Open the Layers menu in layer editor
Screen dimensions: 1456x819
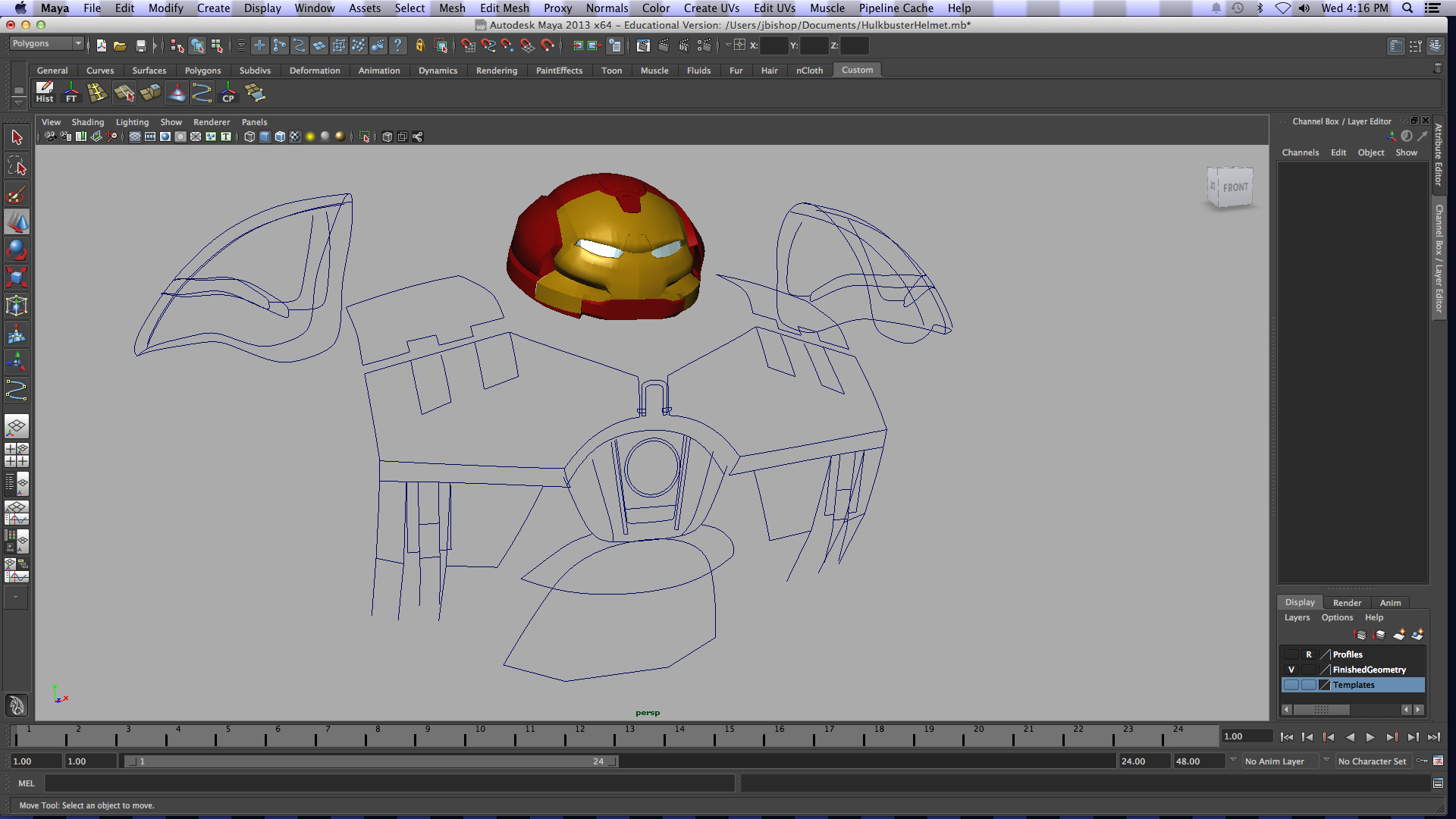[1297, 617]
